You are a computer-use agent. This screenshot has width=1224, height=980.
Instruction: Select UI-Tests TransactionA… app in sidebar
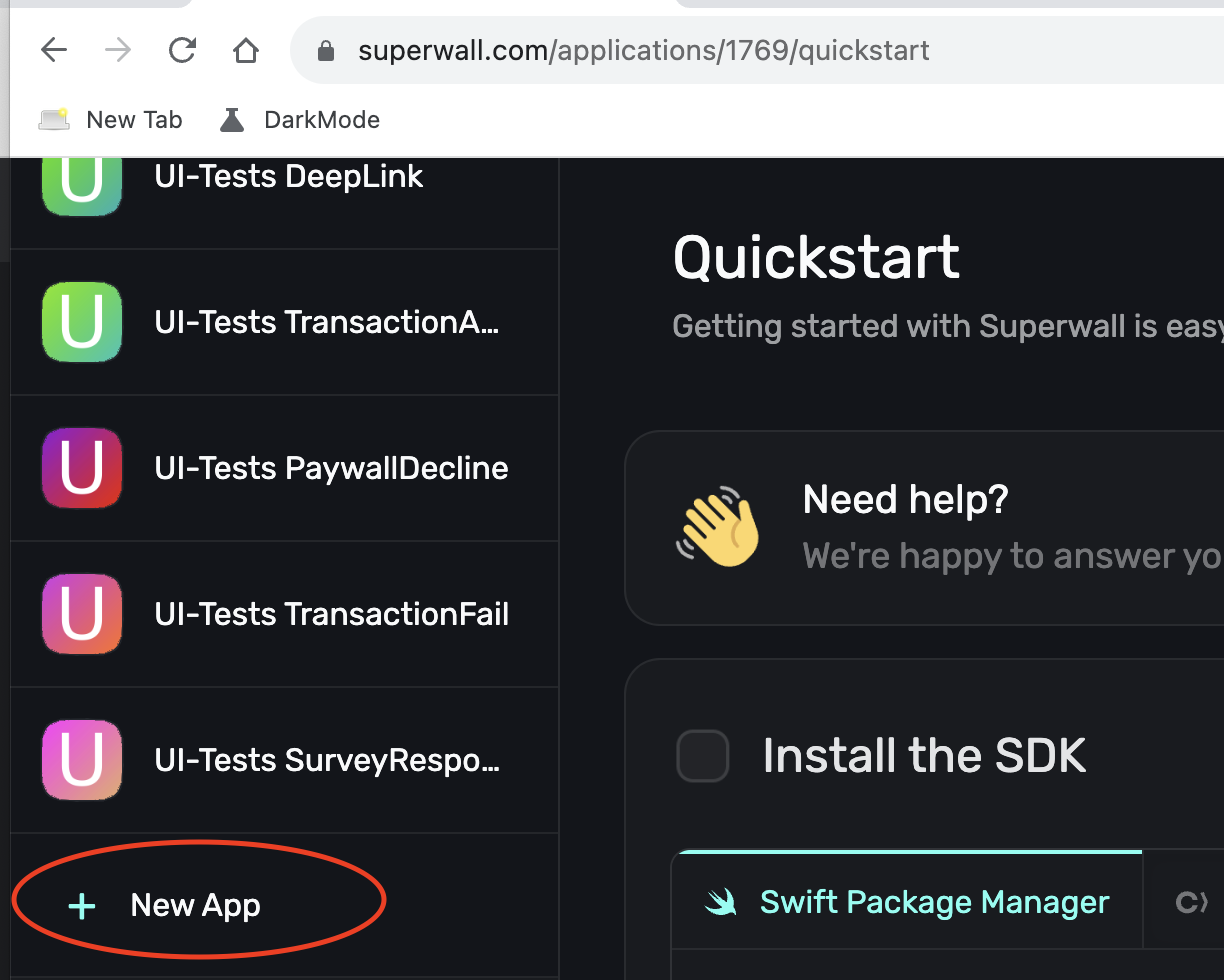(x=326, y=322)
